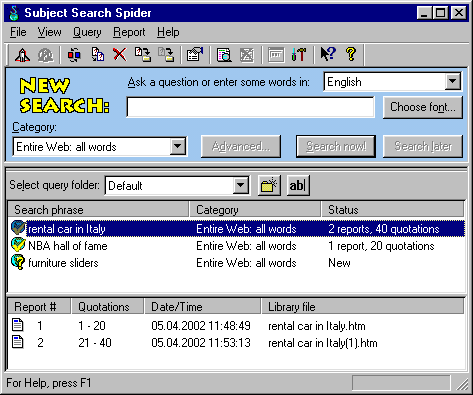Image resolution: width=473 pixels, height=395 pixels.
Task: Click inside the new search text field
Action: [x=251, y=107]
